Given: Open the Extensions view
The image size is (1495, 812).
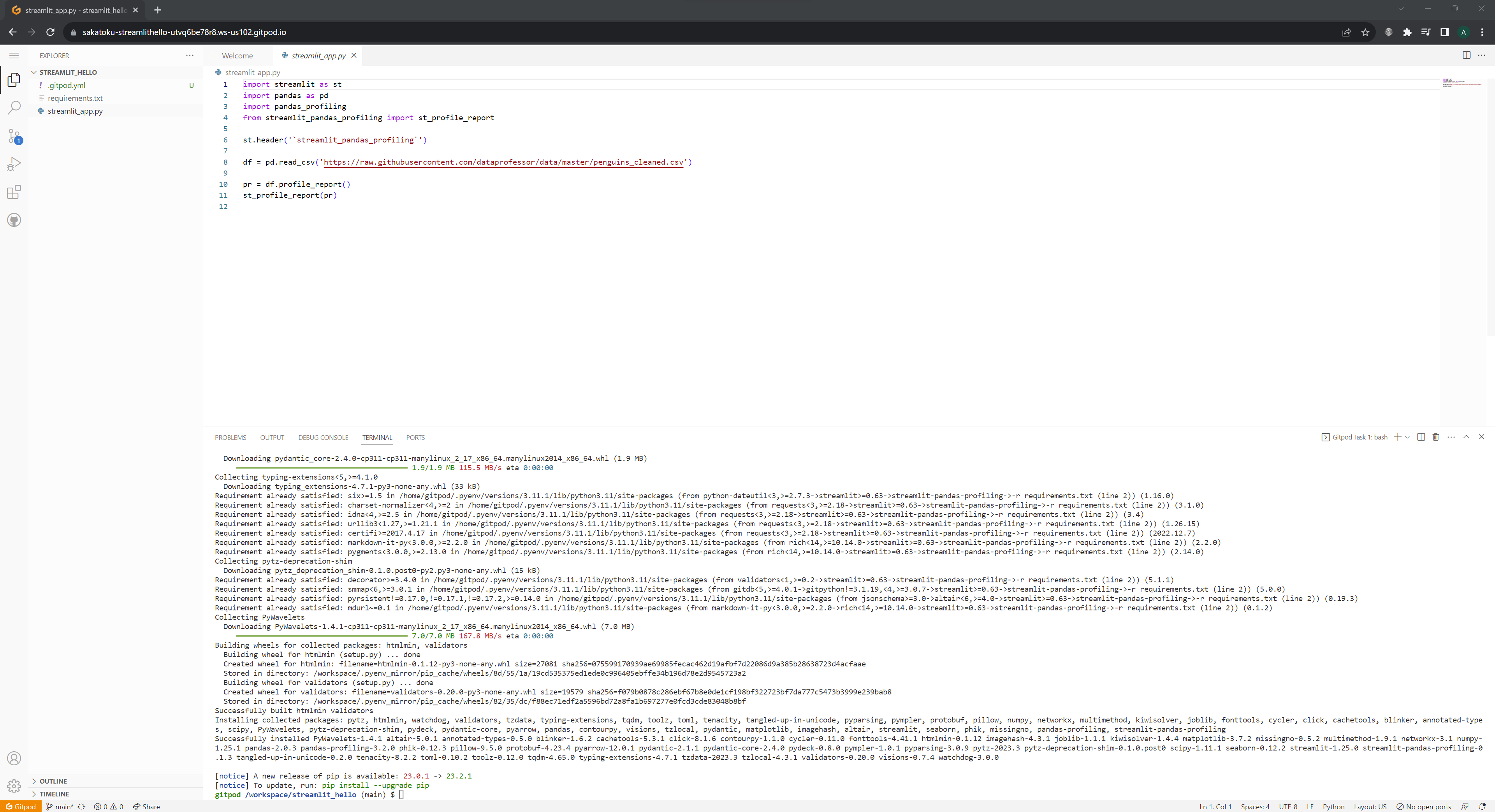Looking at the screenshot, I should [14, 192].
